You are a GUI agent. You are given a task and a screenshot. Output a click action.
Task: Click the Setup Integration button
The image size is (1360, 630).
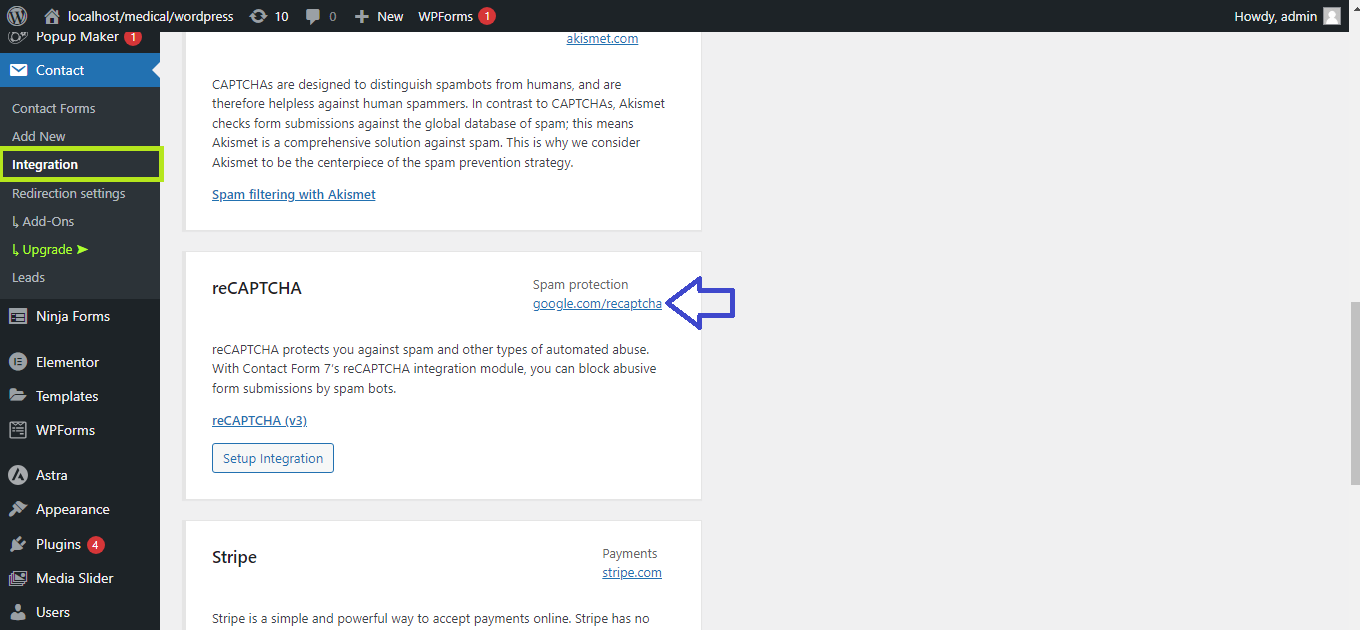pos(273,458)
